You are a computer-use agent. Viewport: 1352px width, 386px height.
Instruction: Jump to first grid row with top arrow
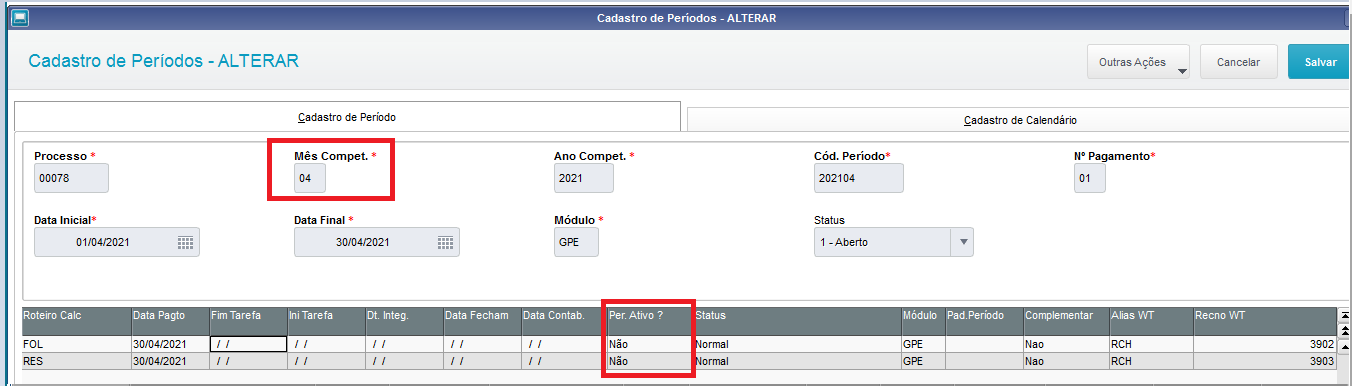coord(1344,315)
